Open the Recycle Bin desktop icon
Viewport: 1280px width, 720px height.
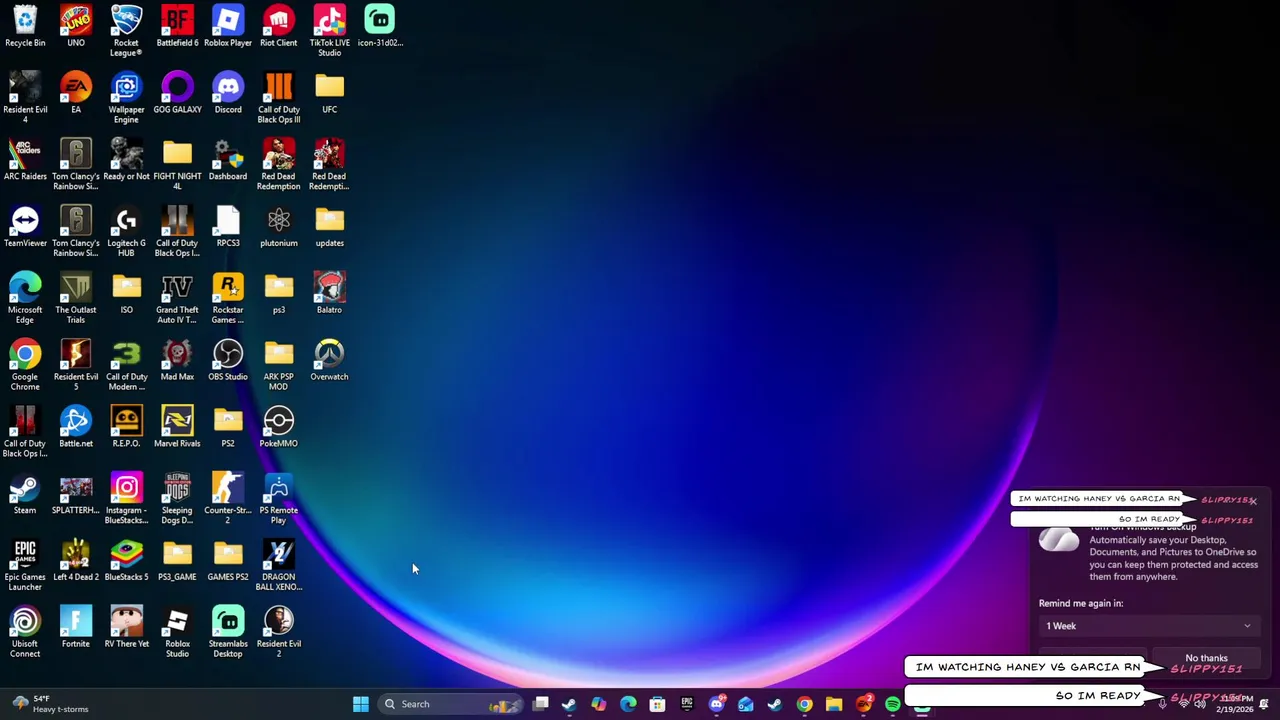click(x=25, y=26)
